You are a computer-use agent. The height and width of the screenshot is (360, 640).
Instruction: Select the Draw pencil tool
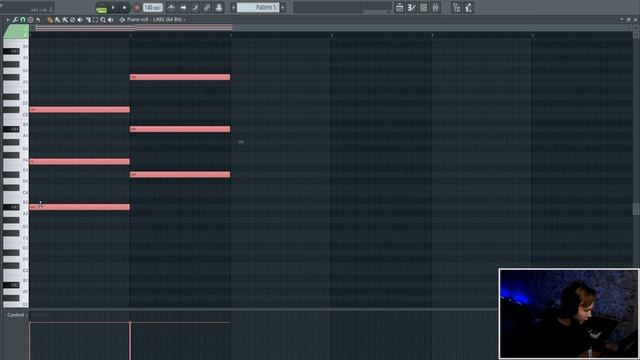[x=50, y=20]
